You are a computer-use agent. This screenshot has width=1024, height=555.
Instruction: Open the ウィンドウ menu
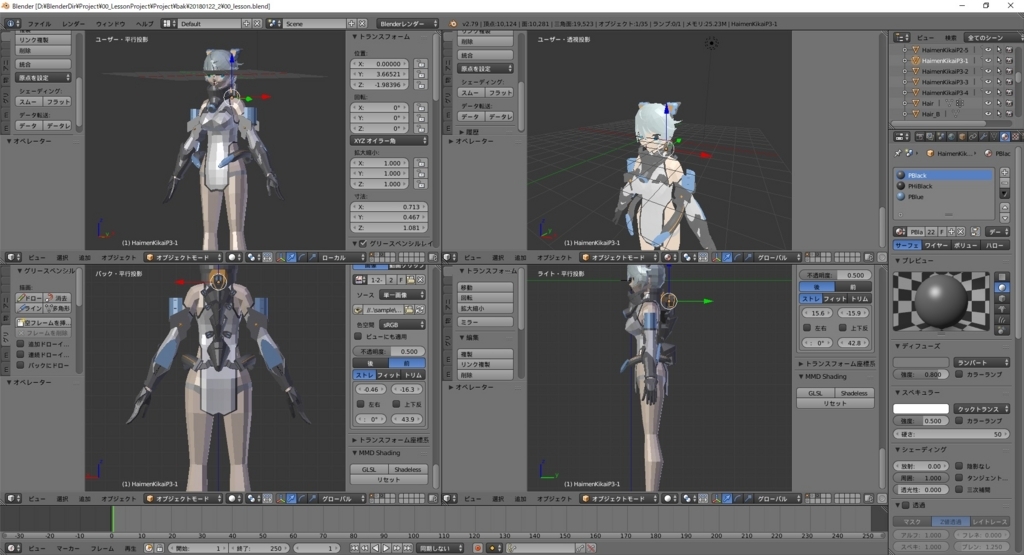coord(110,24)
